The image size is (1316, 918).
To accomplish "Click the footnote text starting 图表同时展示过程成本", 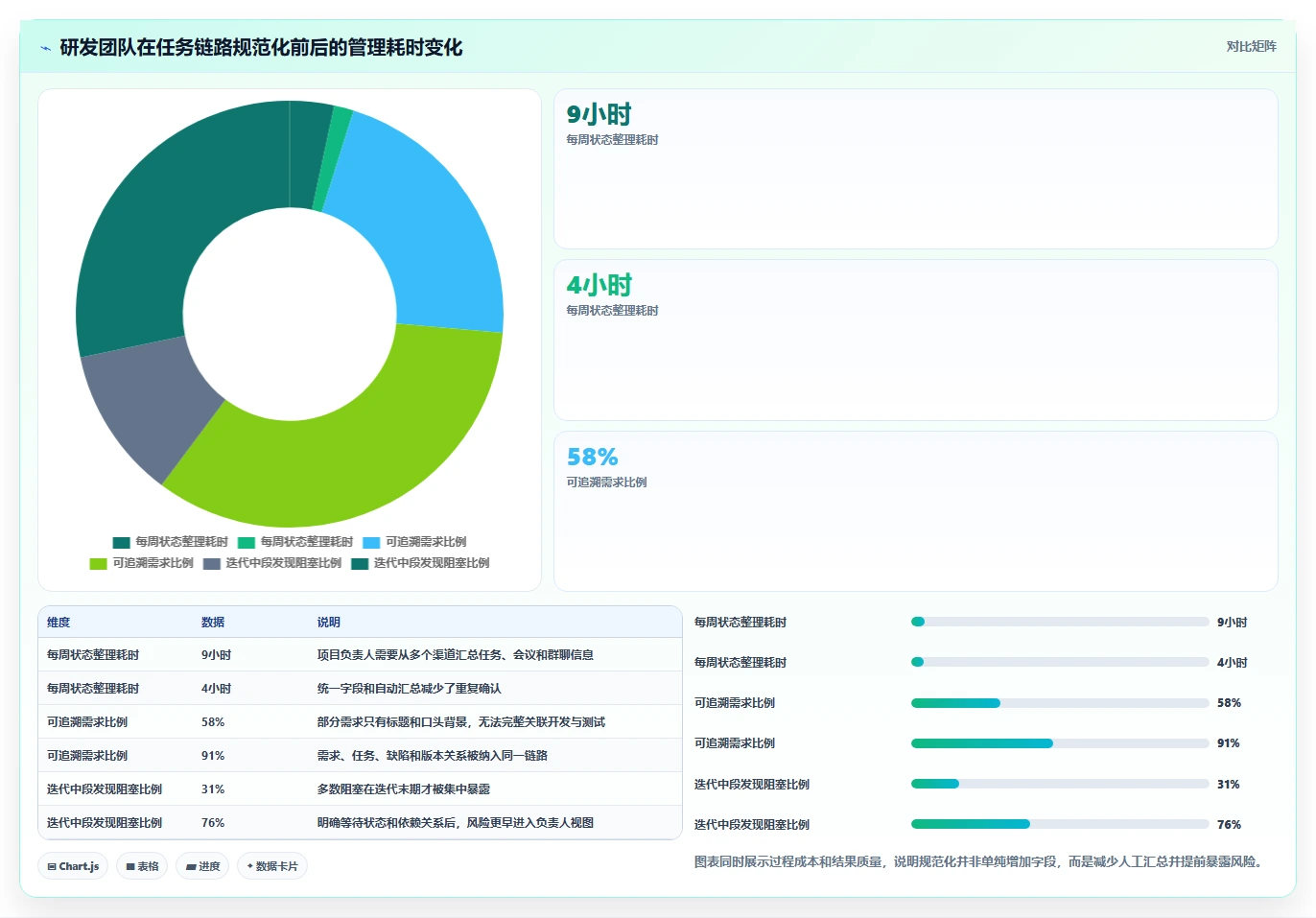I will (980, 861).
